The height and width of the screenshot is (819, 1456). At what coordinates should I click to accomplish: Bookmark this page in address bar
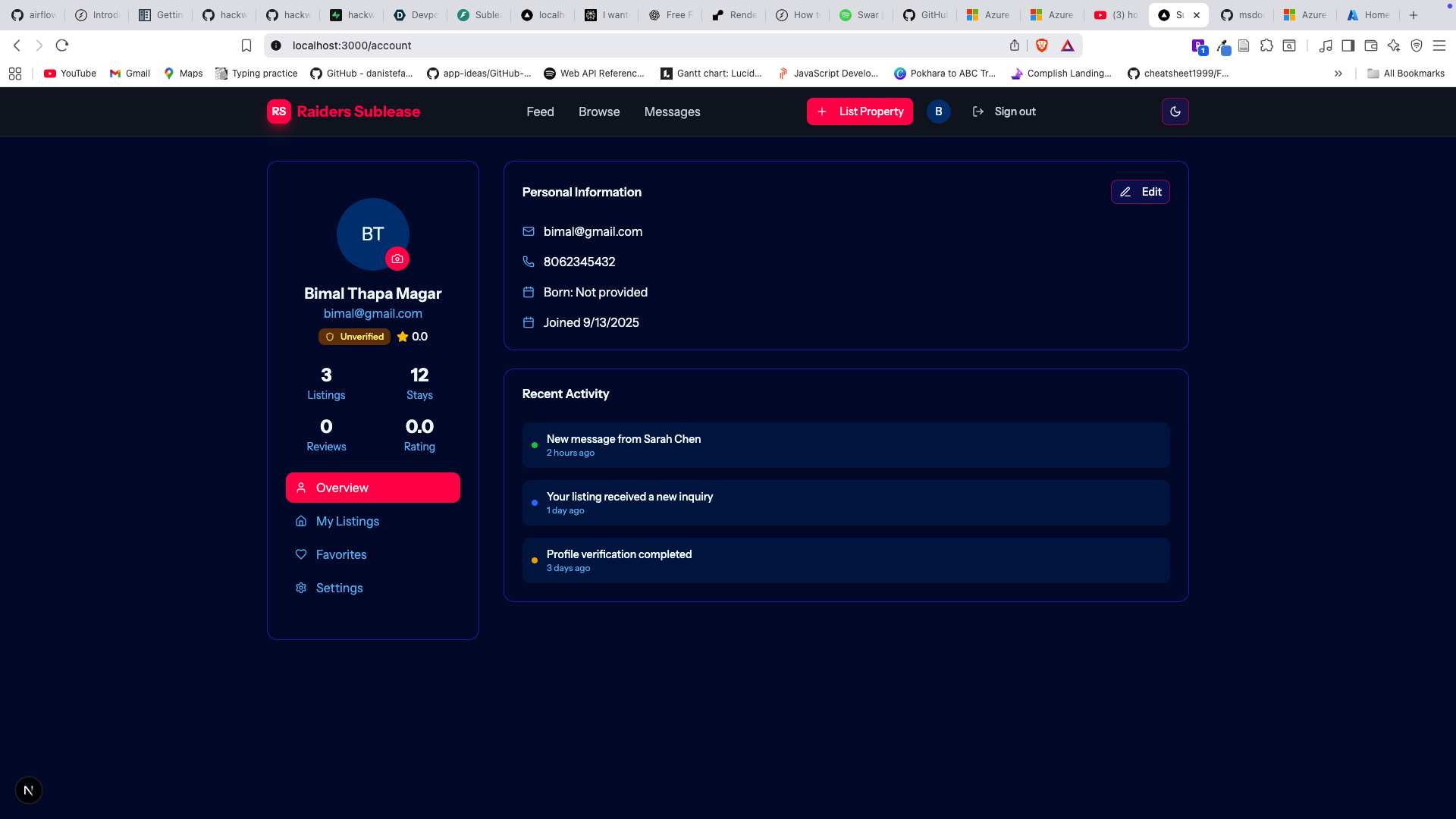click(246, 45)
